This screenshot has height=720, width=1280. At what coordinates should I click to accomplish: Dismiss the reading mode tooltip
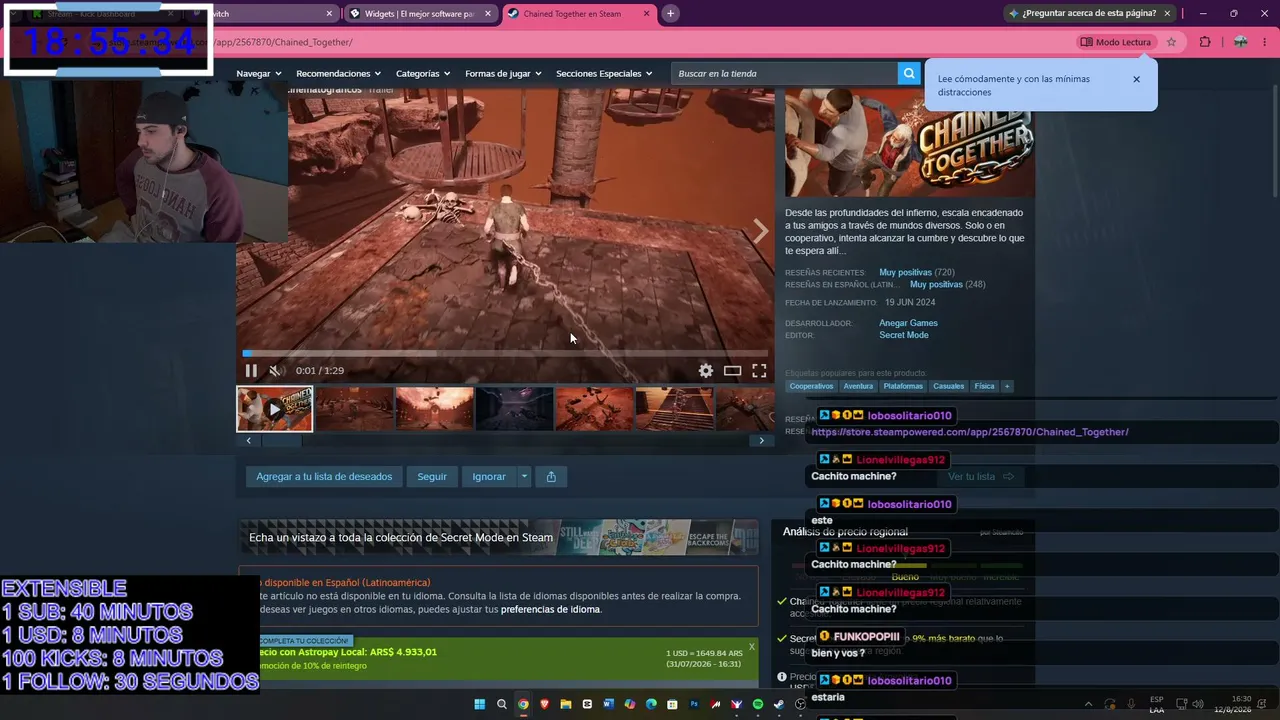click(1136, 79)
